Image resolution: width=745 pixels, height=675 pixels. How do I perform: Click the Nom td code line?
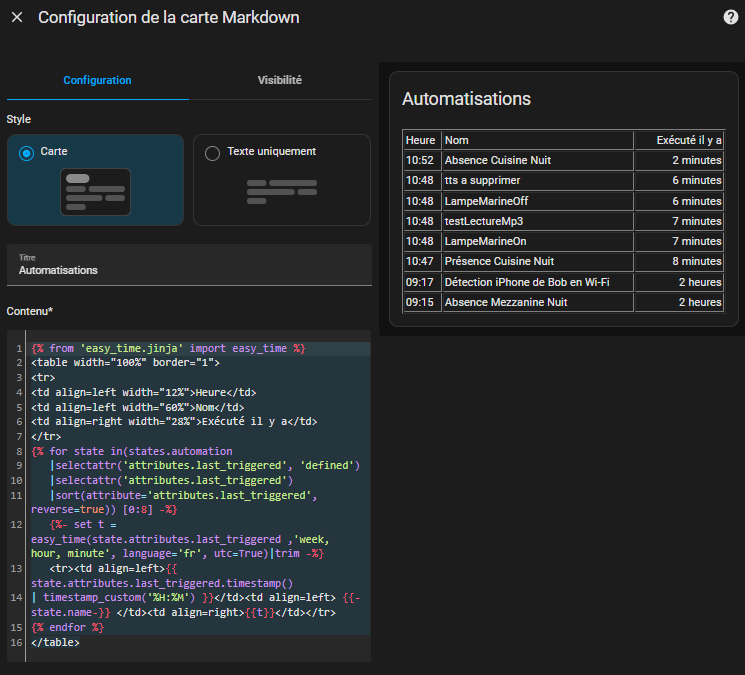coord(138,407)
